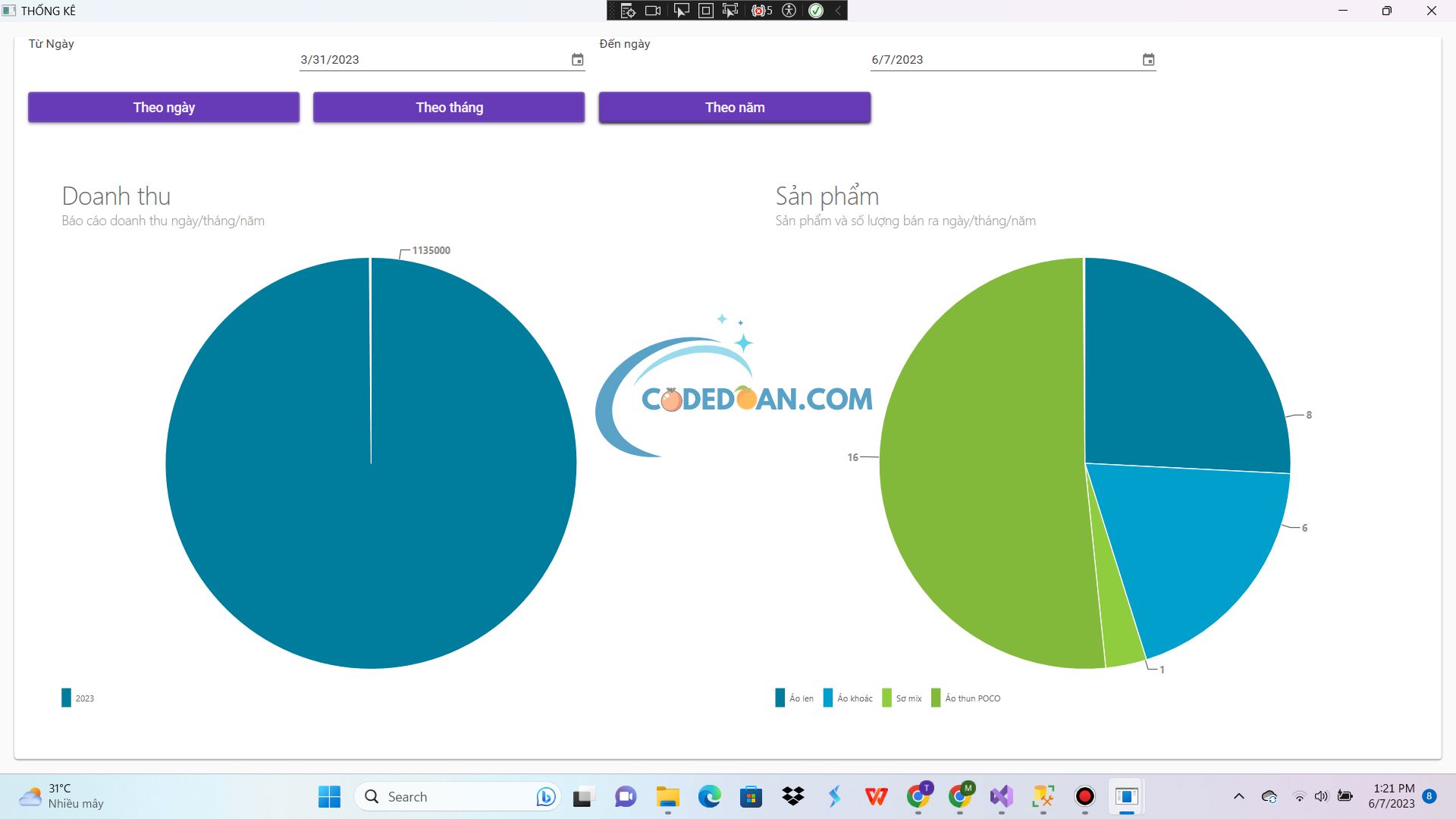Click the Theo tháng button
This screenshot has width=1456, height=819.
[x=449, y=107]
